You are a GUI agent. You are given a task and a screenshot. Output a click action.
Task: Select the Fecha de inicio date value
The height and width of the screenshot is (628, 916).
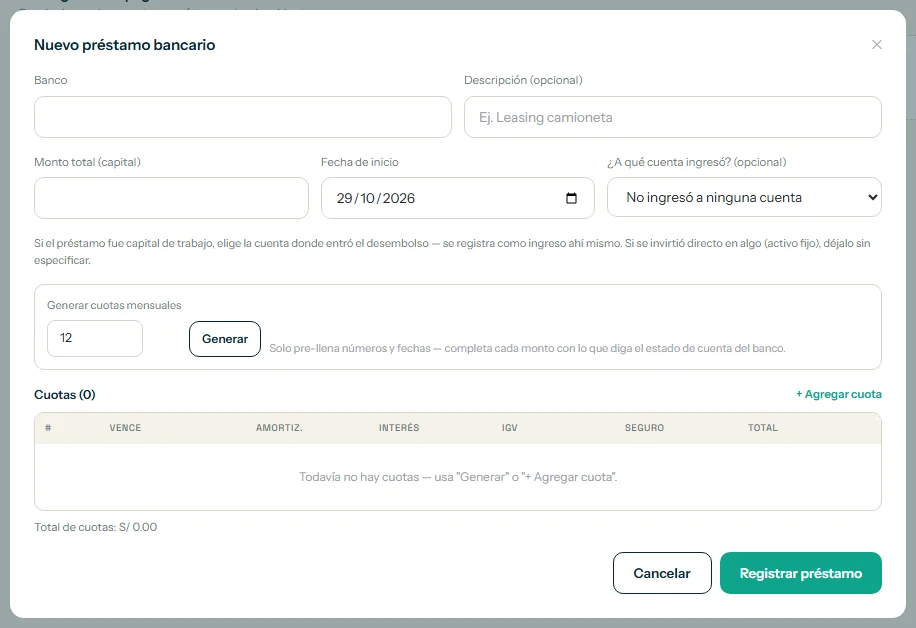tap(376, 198)
